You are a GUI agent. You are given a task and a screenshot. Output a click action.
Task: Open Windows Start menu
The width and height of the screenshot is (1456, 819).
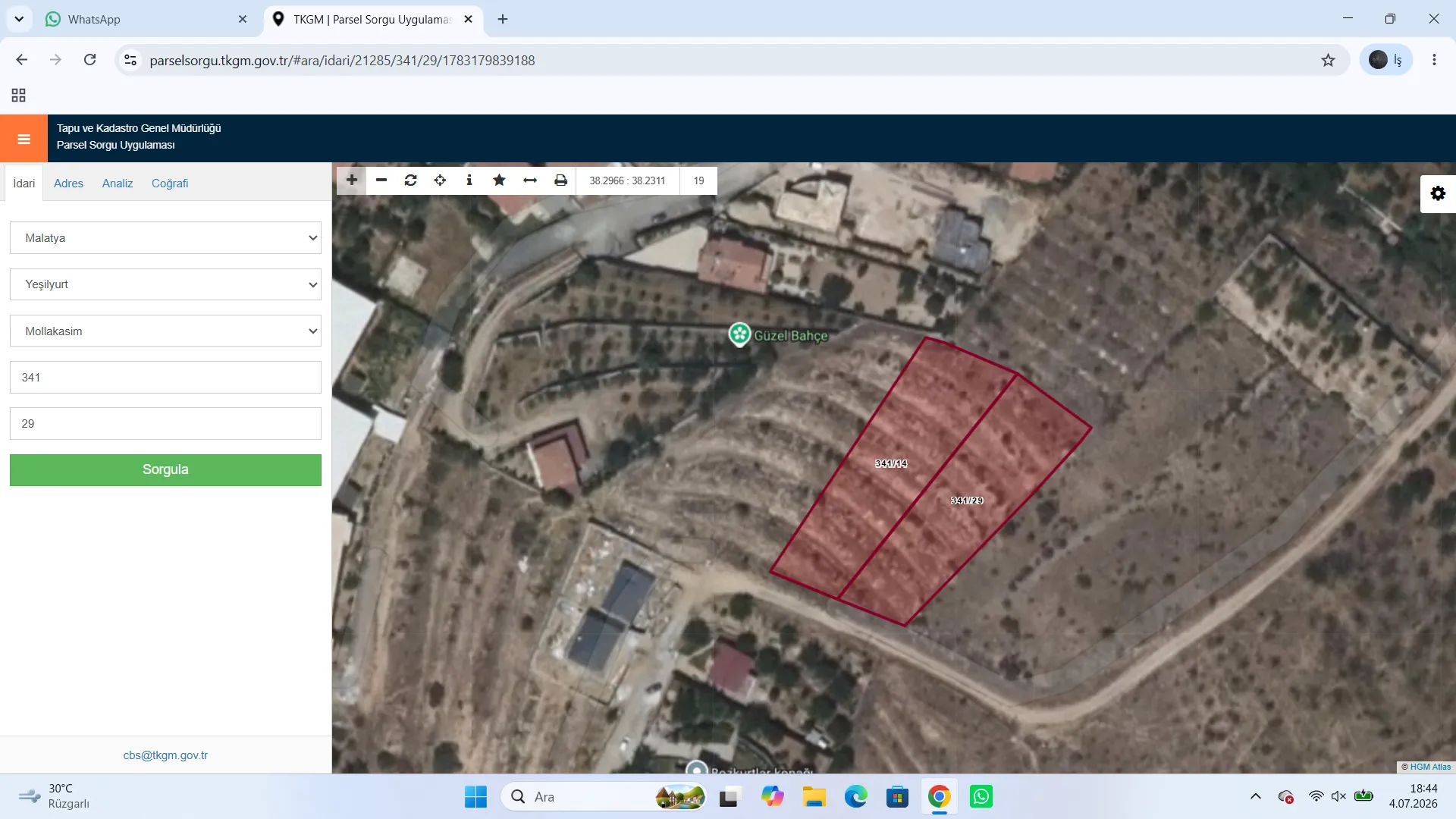coord(475,797)
